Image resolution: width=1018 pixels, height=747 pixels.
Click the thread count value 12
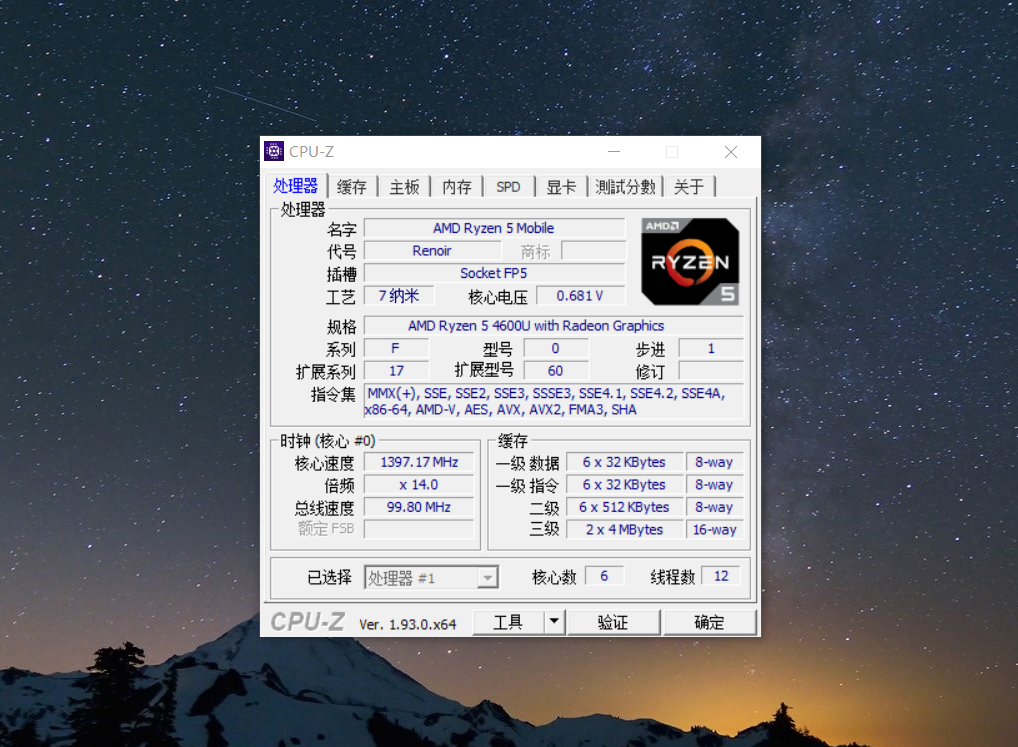(721, 576)
